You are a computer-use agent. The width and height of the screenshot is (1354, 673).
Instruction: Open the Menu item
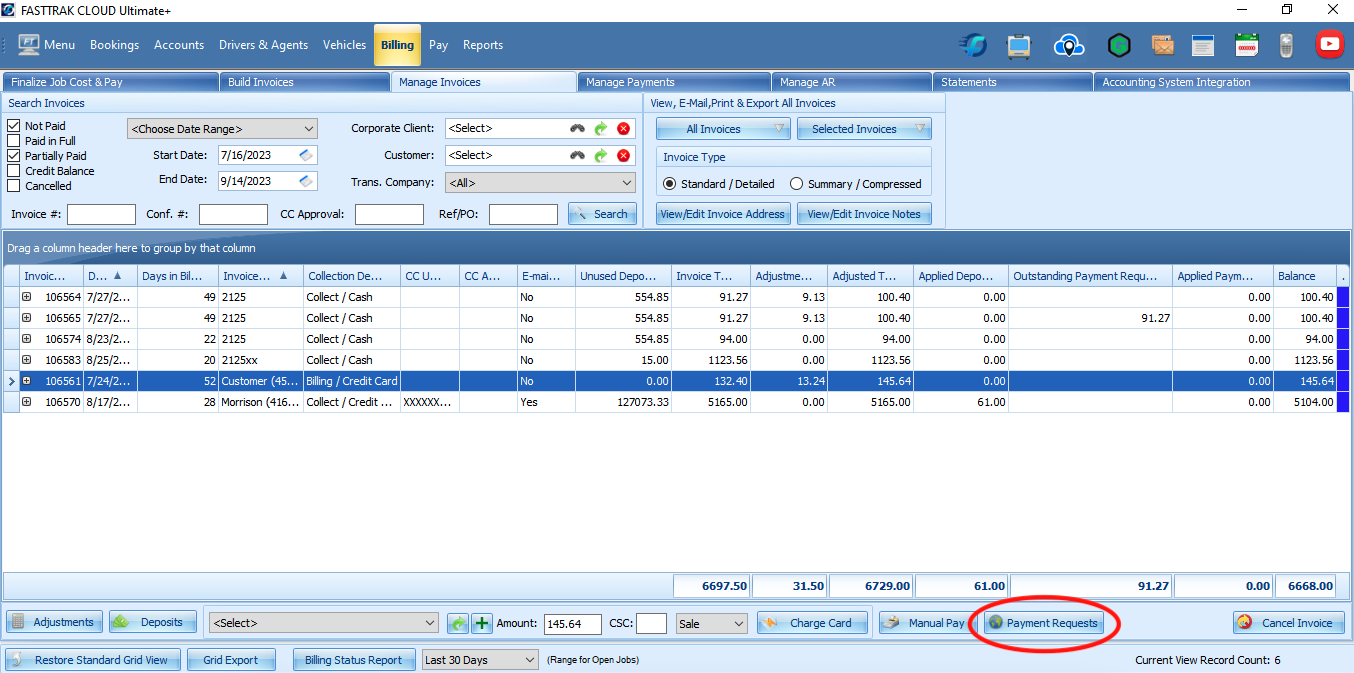[x=46, y=45]
